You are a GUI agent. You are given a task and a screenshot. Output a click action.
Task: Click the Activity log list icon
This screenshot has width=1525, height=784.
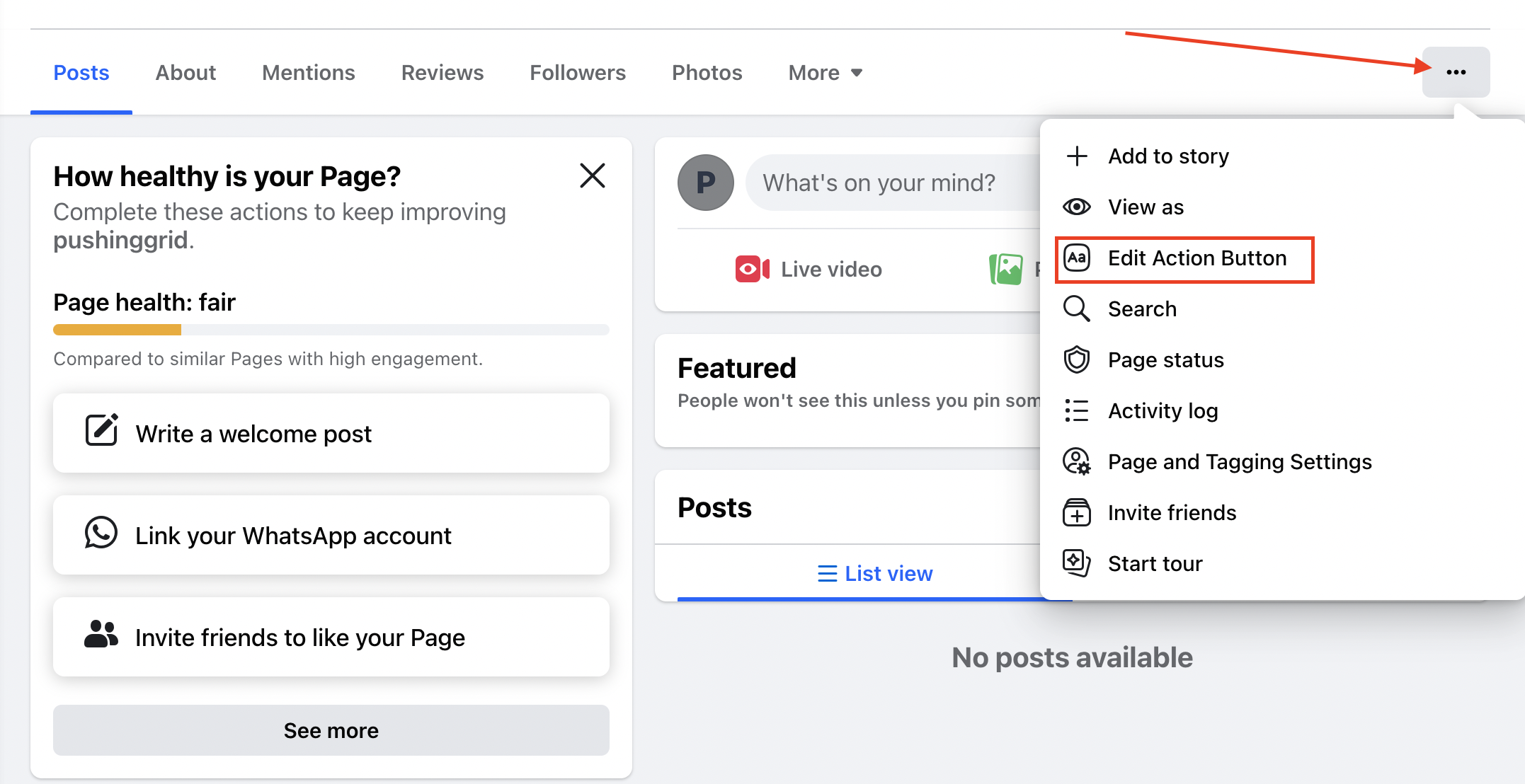click(x=1077, y=410)
